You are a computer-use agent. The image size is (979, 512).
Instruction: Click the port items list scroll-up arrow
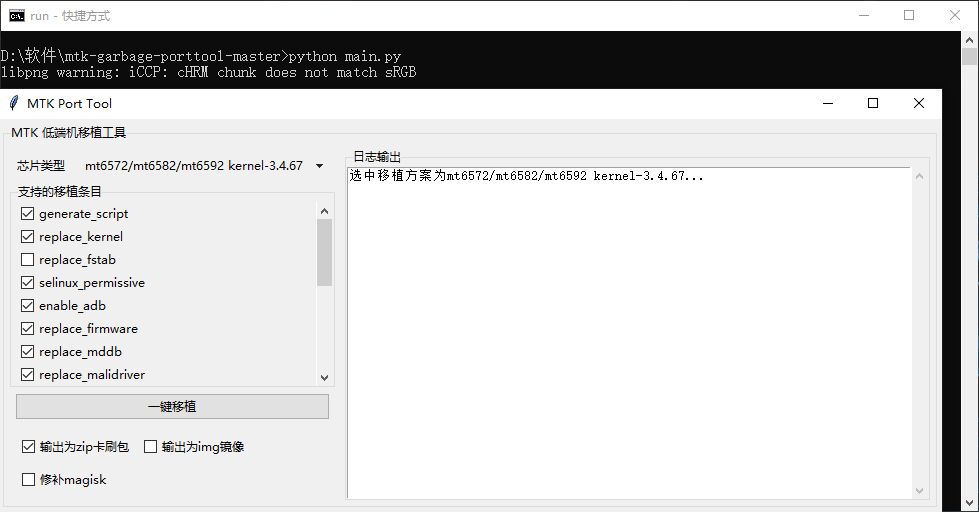coord(324,211)
